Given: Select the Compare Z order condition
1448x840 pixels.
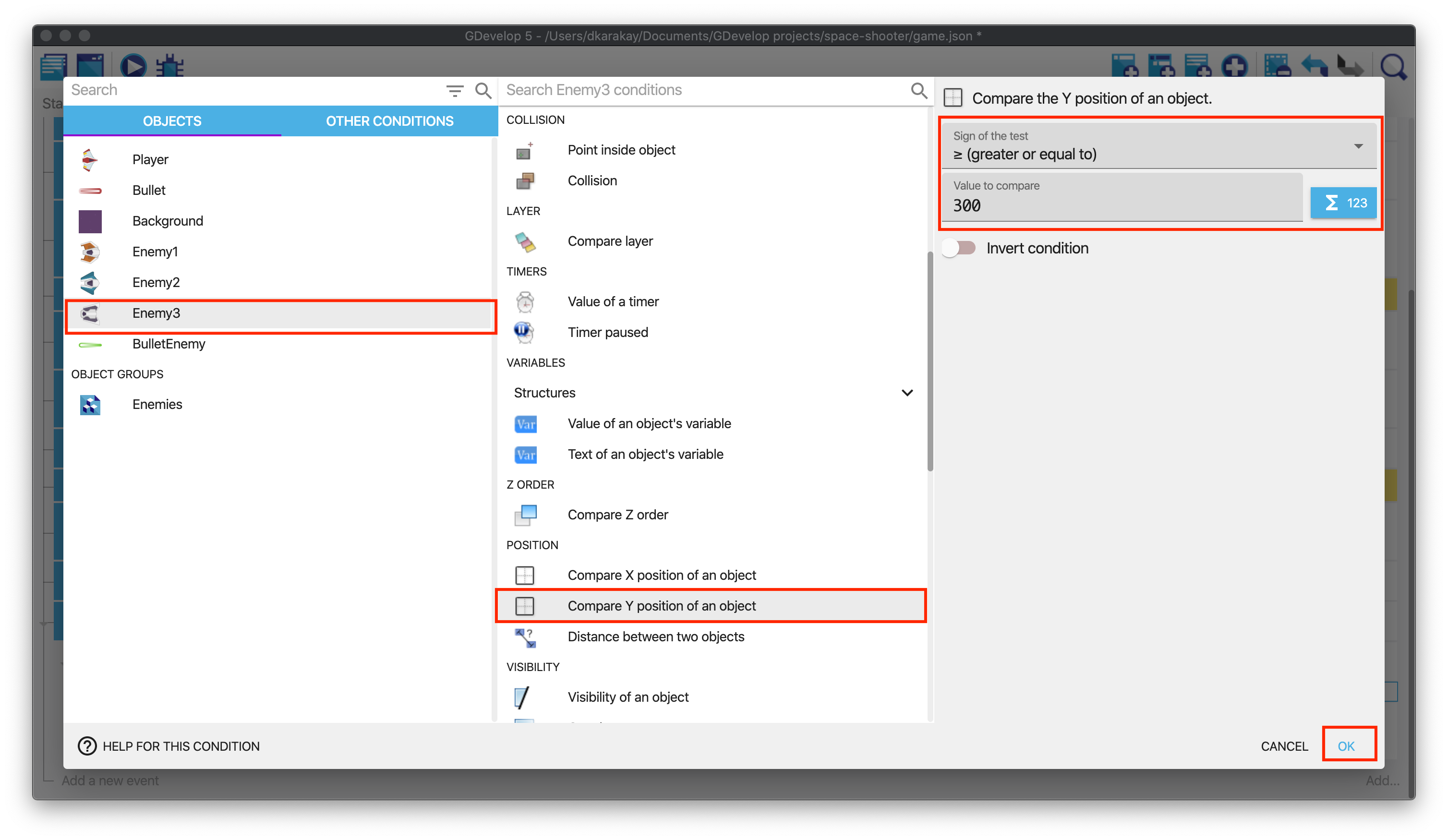Looking at the screenshot, I should pyautogui.click(x=617, y=515).
